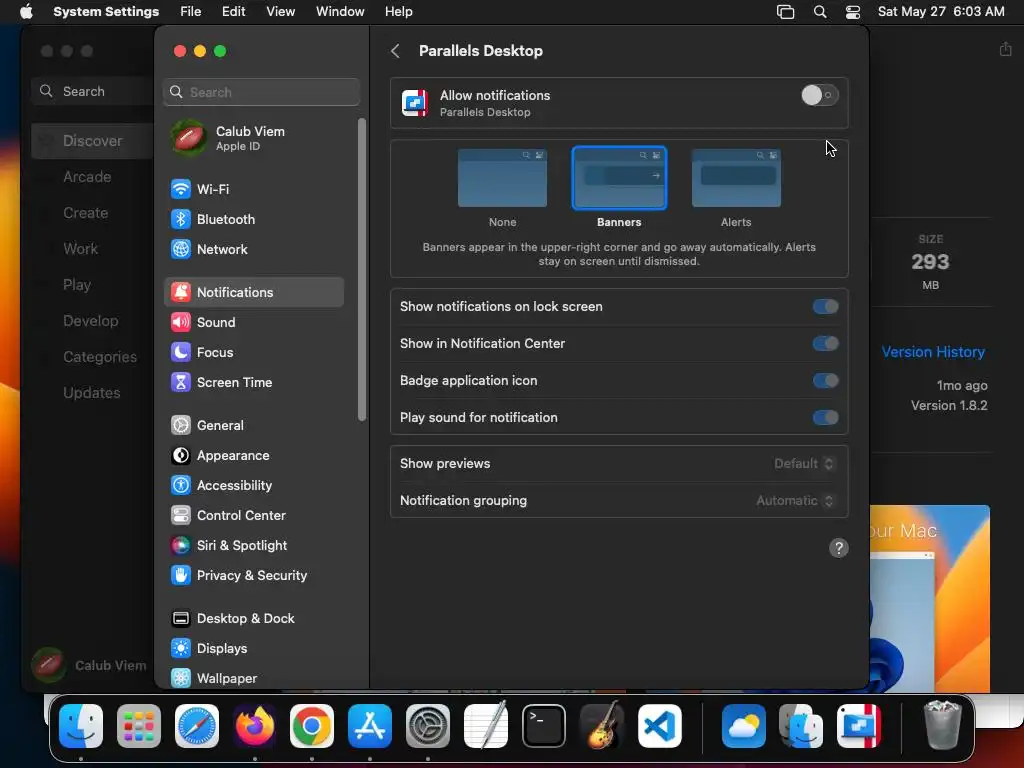This screenshot has height=768, width=1024.
Task: Select Notifications in the sidebar
Action: pyautogui.click(x=253, y=293)
